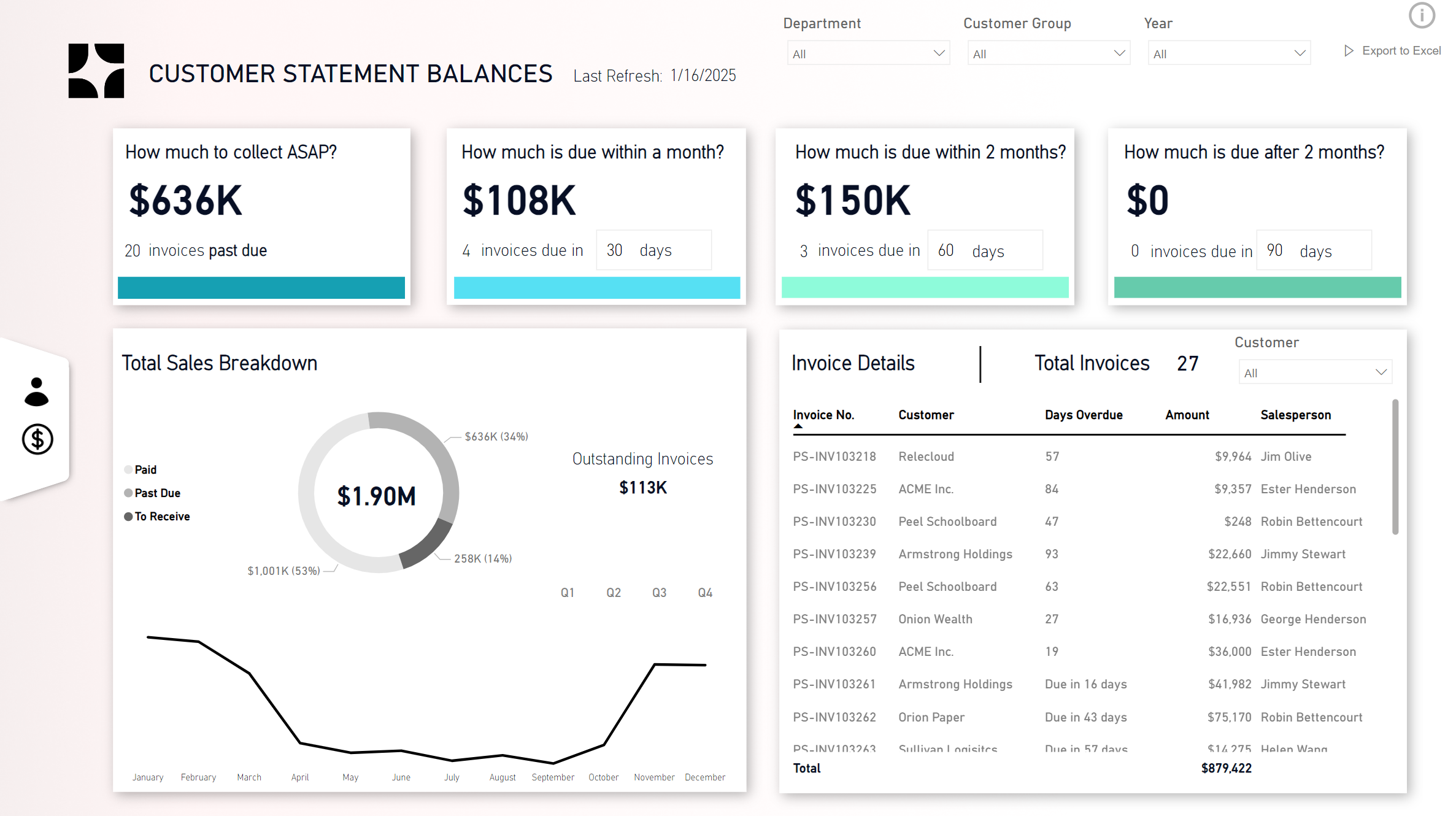Click invoice PS-INV103218
1456x816 pixels.
click(834, 456)
